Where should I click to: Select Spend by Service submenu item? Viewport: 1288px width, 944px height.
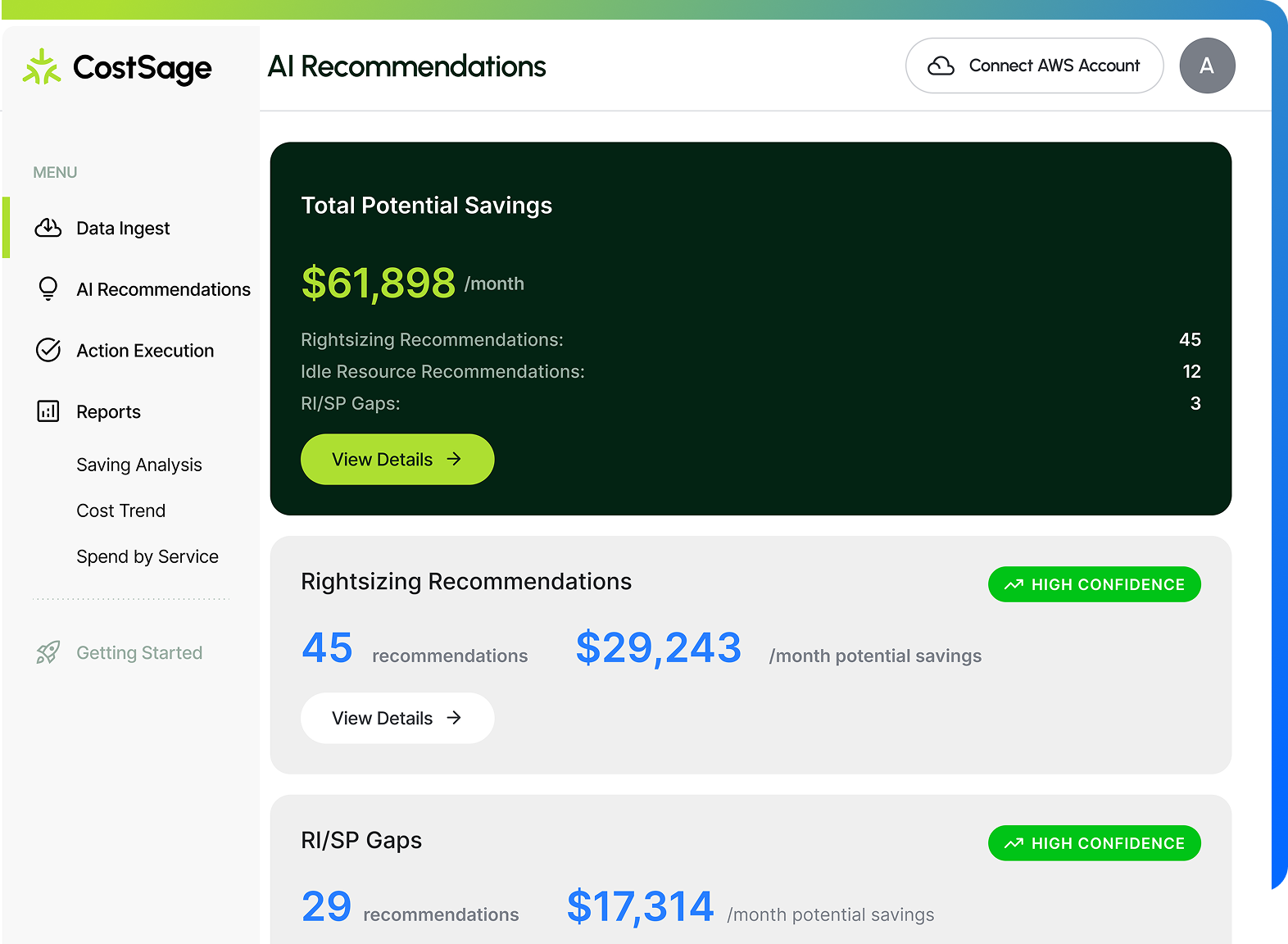tap(147, 556)
